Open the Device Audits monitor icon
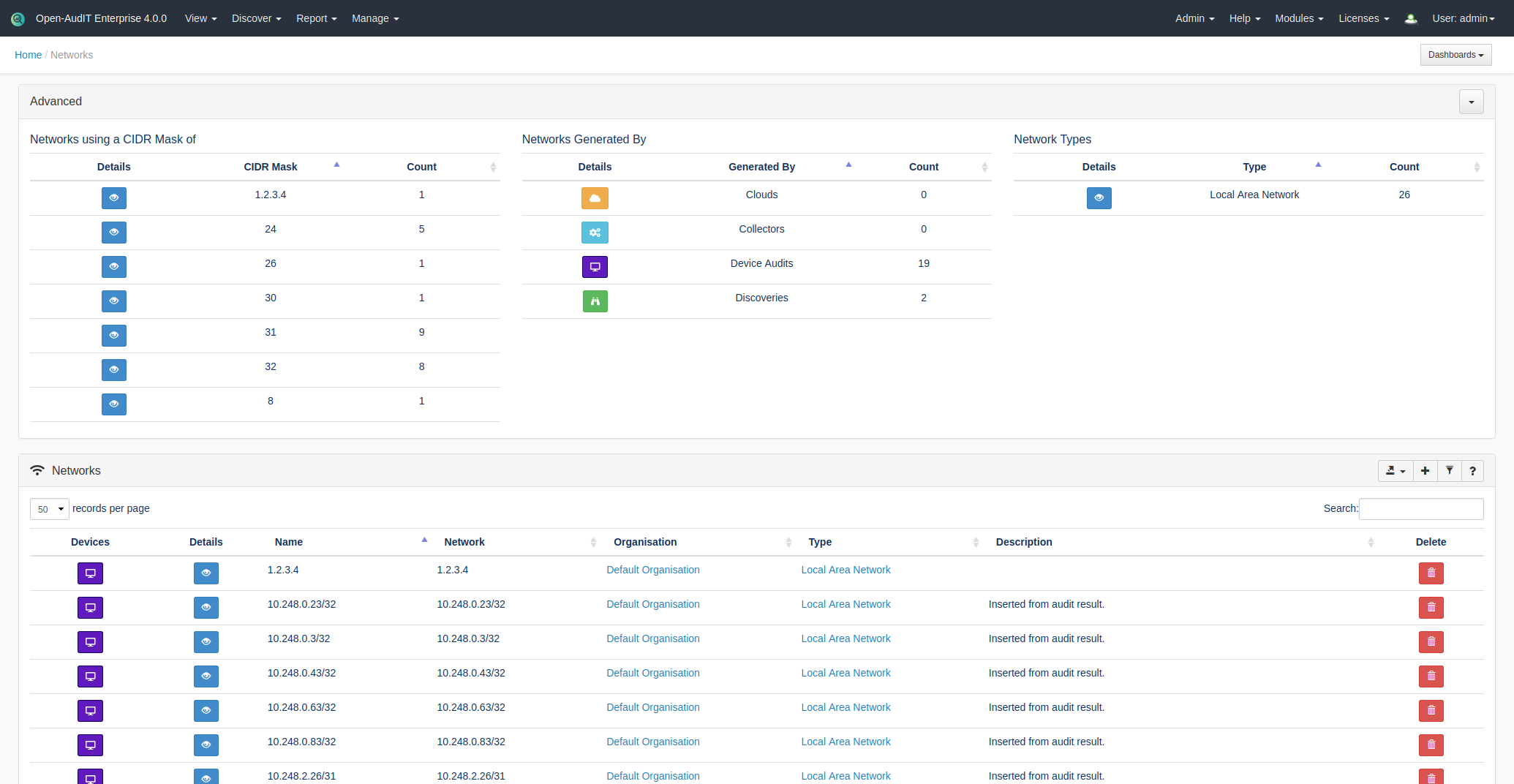The width and height of the screenshot is (1514, 784). pyautogui.click(x=595, y=267)
